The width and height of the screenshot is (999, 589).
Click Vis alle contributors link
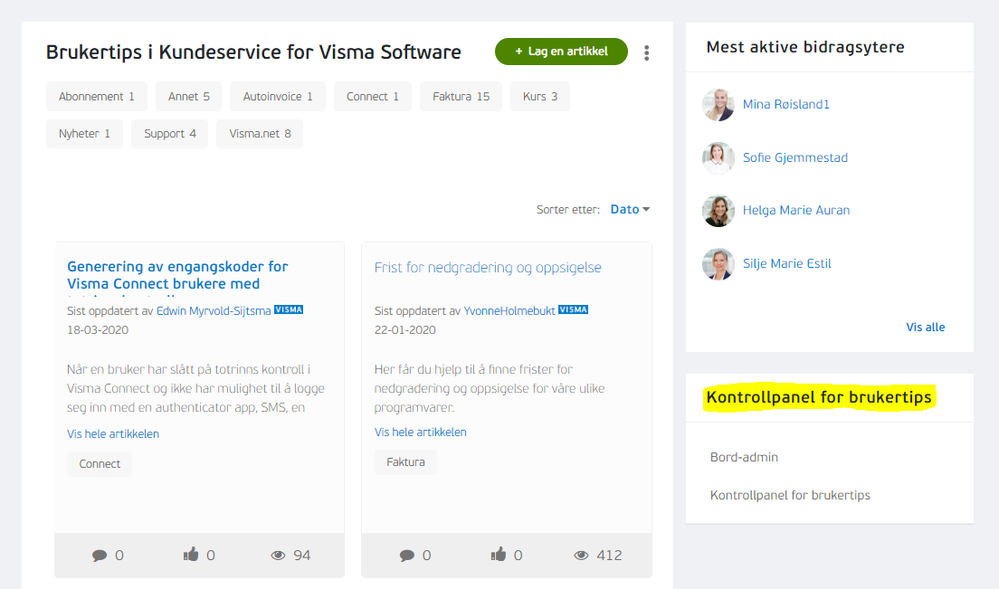(926, 327)
